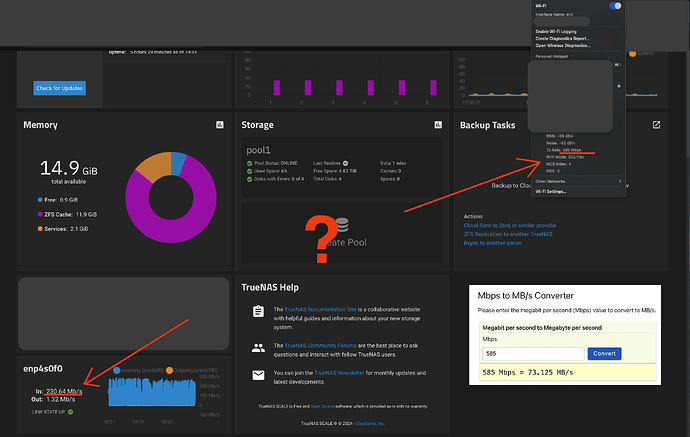Toggle the Outgoing enp4s0f0 legend
This screenshot has height=437, width=690.
(x=191, y=370)
